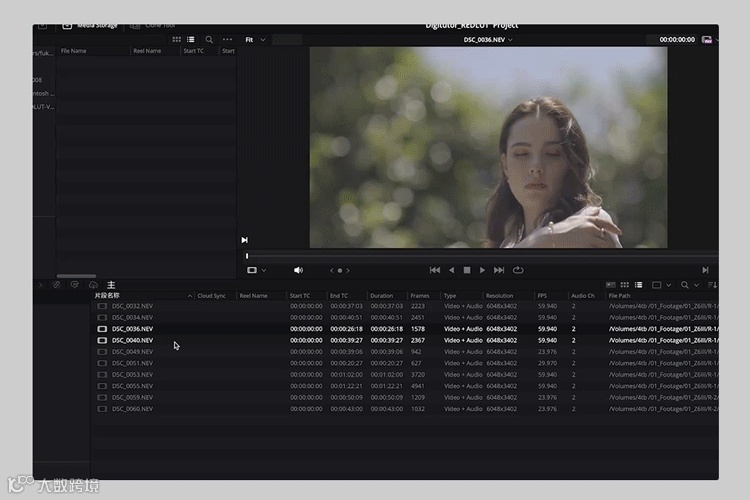Click the media storage horizontal scrollbar
This screenshot has width=750, height=500.
[77, 276]
